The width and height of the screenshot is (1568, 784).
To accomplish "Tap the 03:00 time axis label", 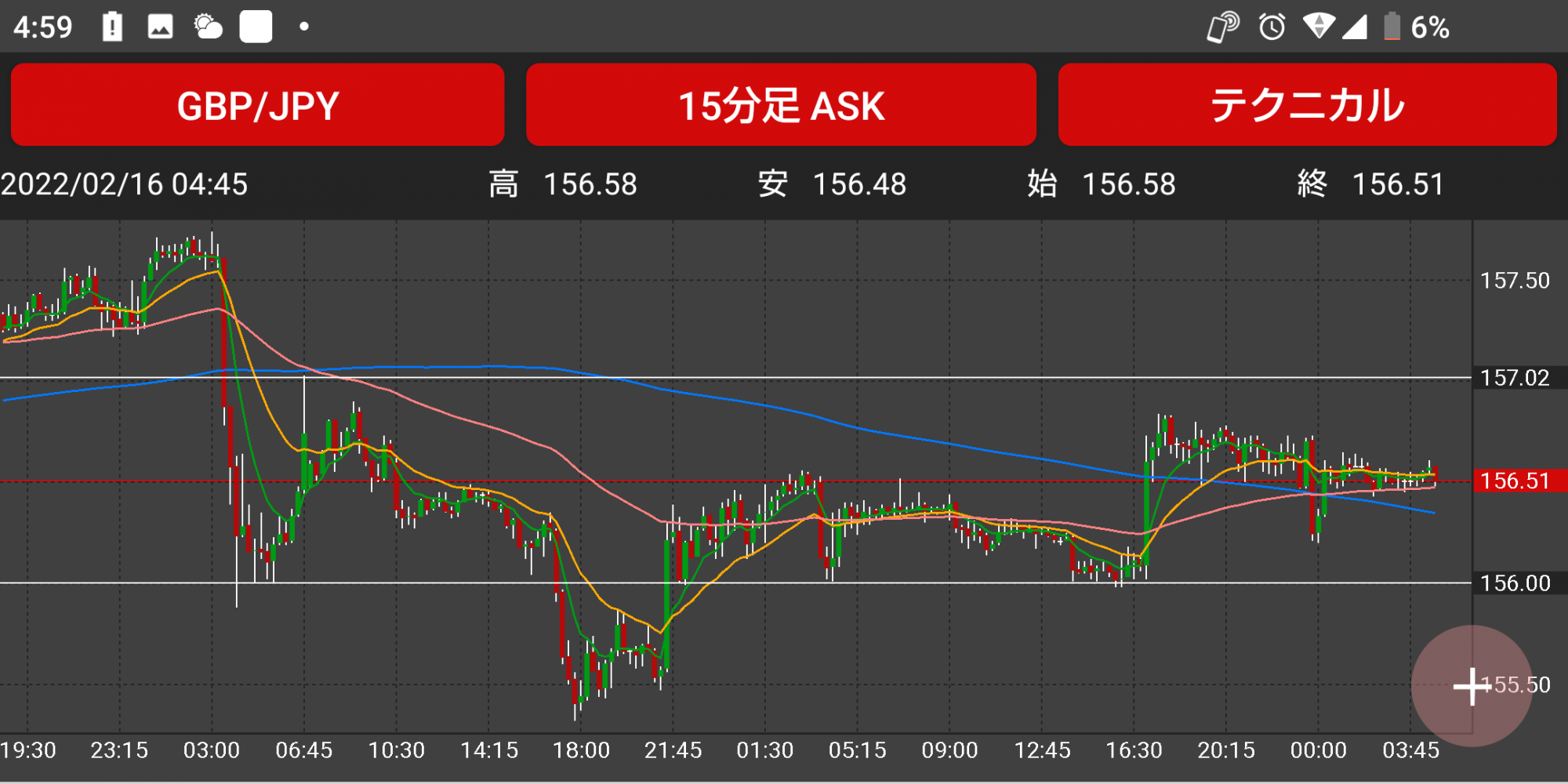I will pyautogui.click(x=212, y=750).
